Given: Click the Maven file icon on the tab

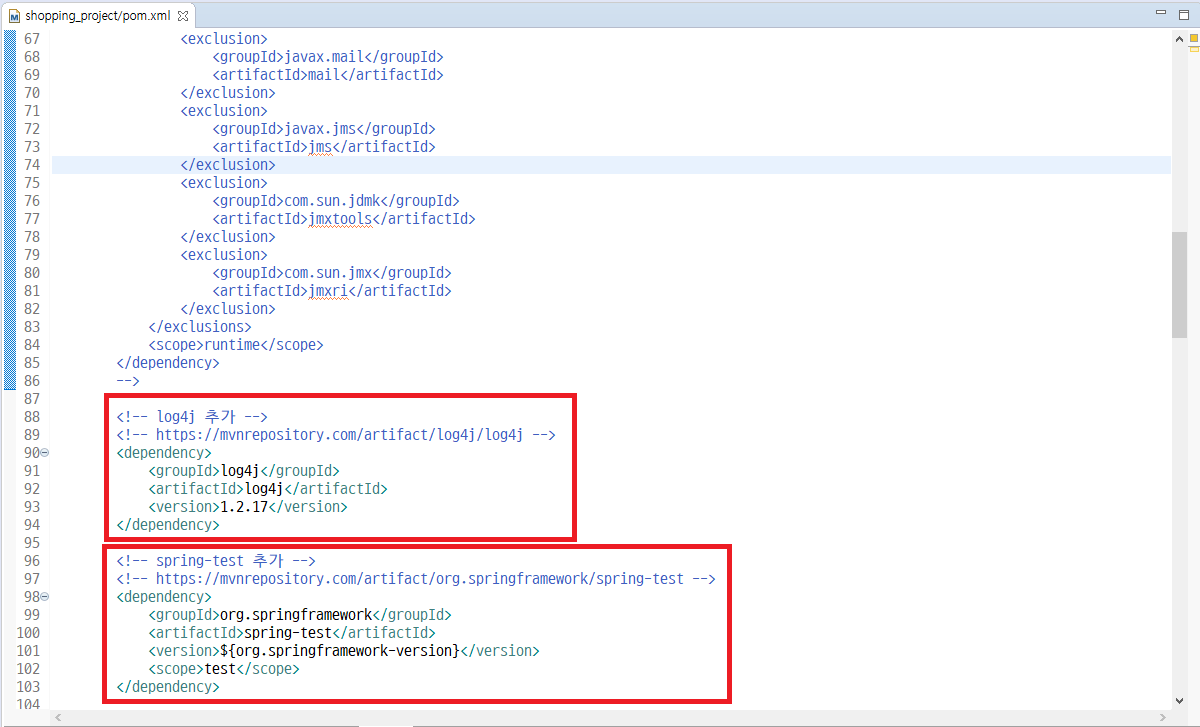Looking at the screenshot, I should coord(14,16).
